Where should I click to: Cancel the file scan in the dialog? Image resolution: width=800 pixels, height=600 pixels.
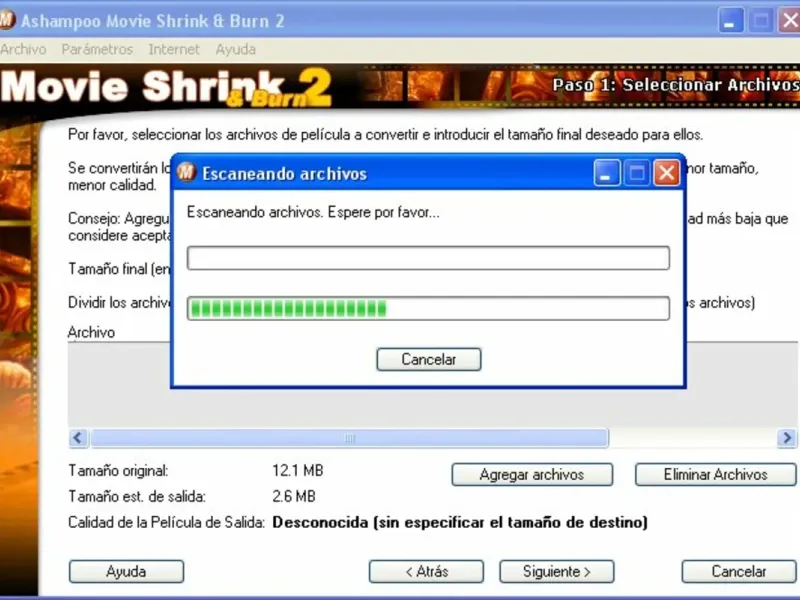[429, 359]
